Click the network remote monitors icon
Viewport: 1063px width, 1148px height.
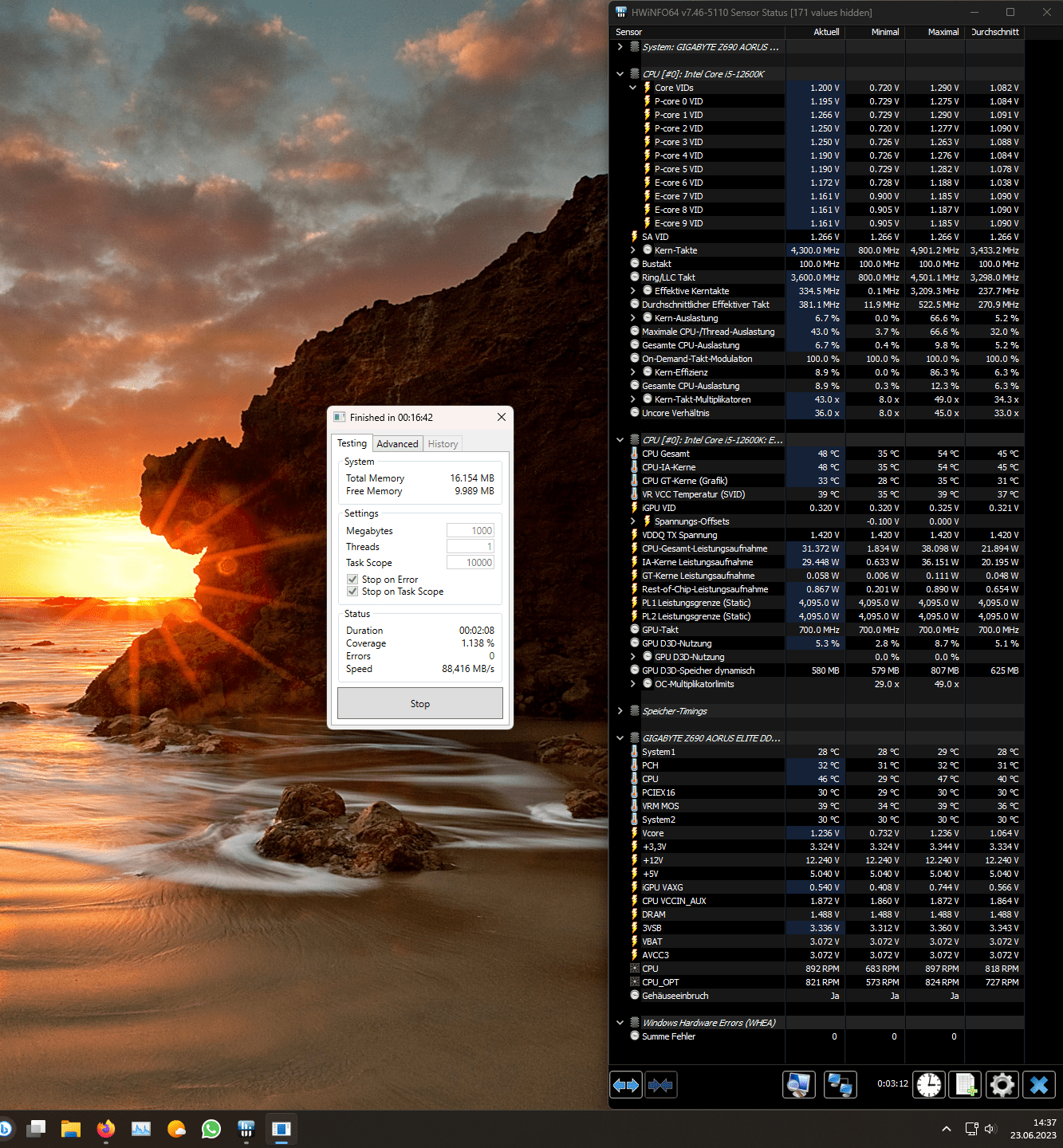[x=840, y=1085]
